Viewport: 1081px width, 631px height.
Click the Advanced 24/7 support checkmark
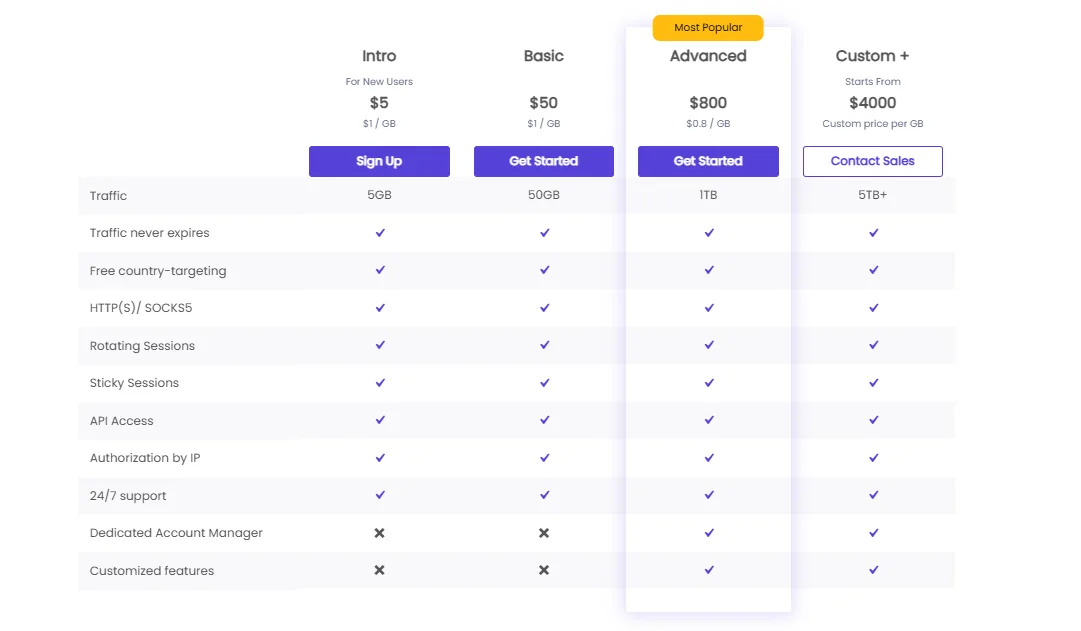708,495
